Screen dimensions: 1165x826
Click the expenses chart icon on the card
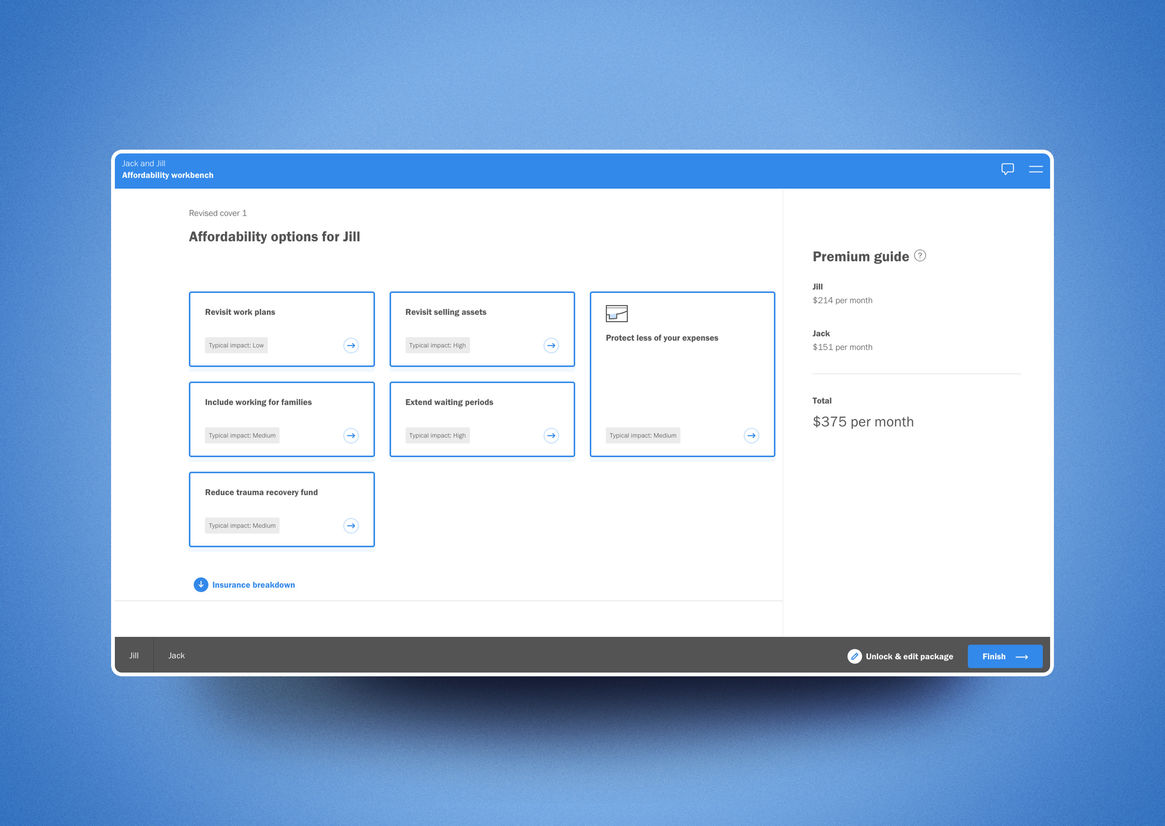pos(617,314)
